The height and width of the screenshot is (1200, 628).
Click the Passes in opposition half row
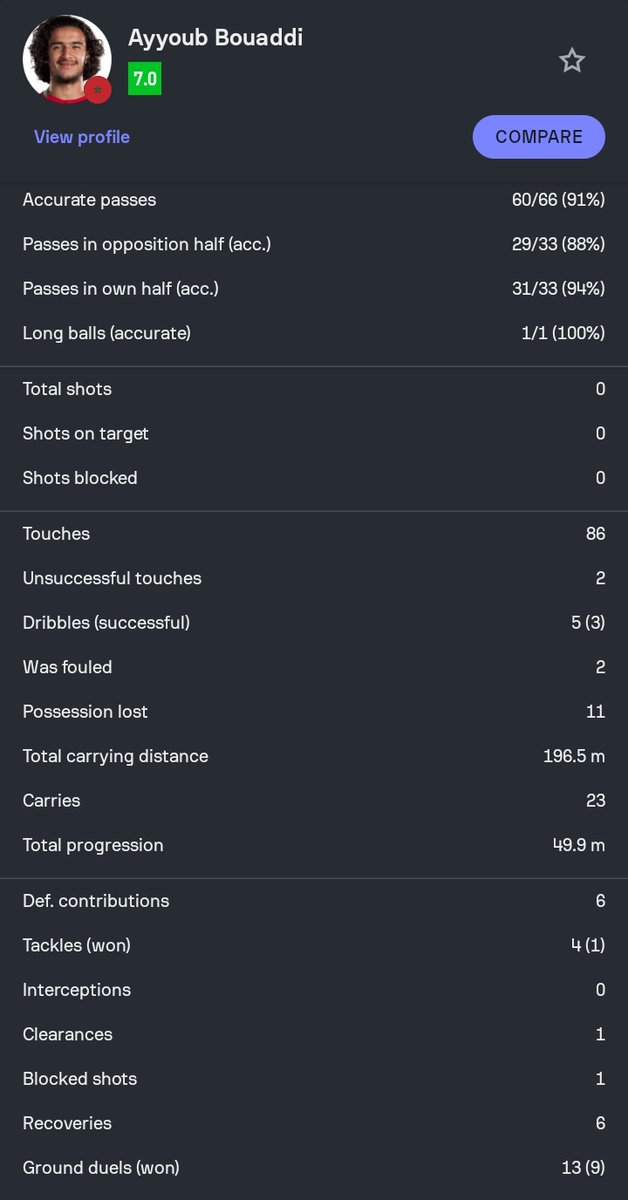click(314, 244)
